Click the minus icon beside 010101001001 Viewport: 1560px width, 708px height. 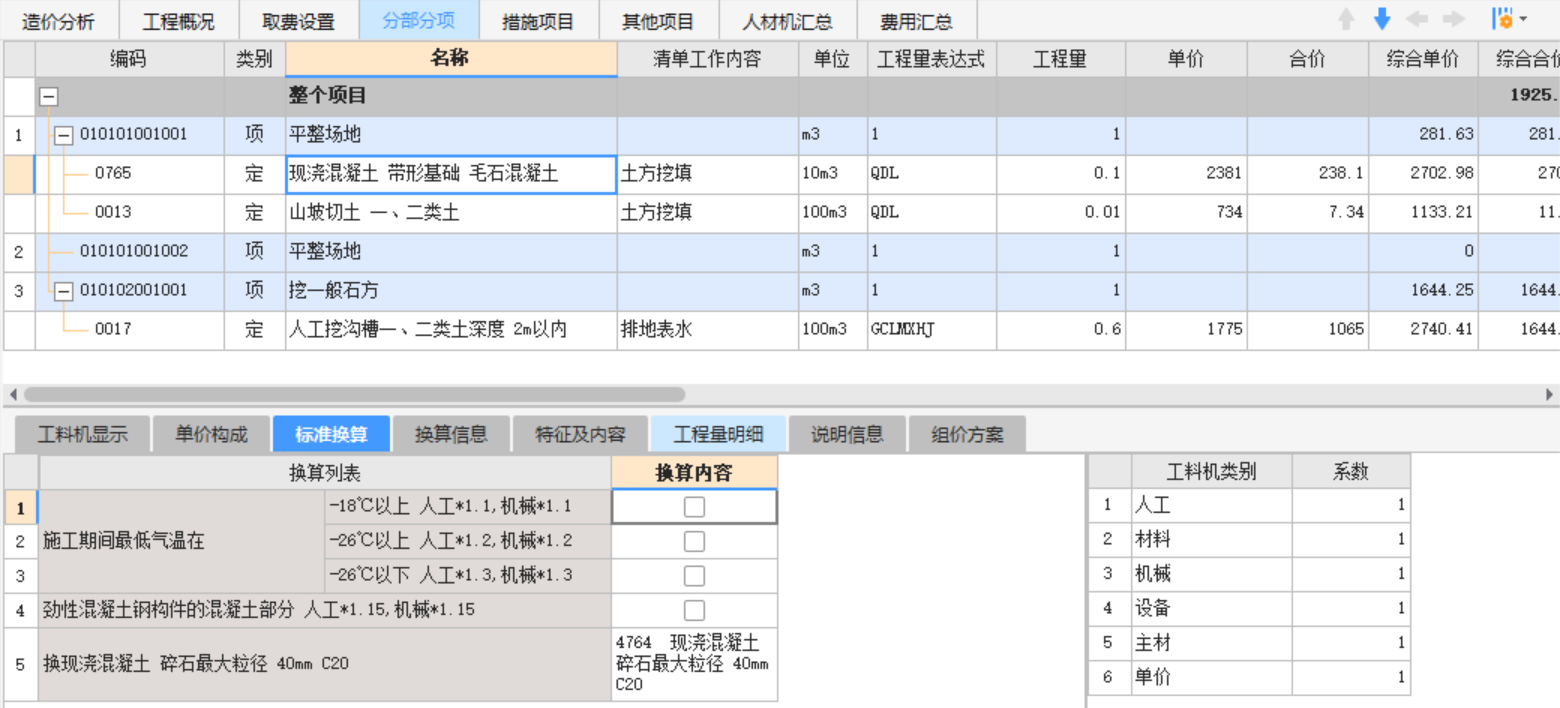point(62,134)
